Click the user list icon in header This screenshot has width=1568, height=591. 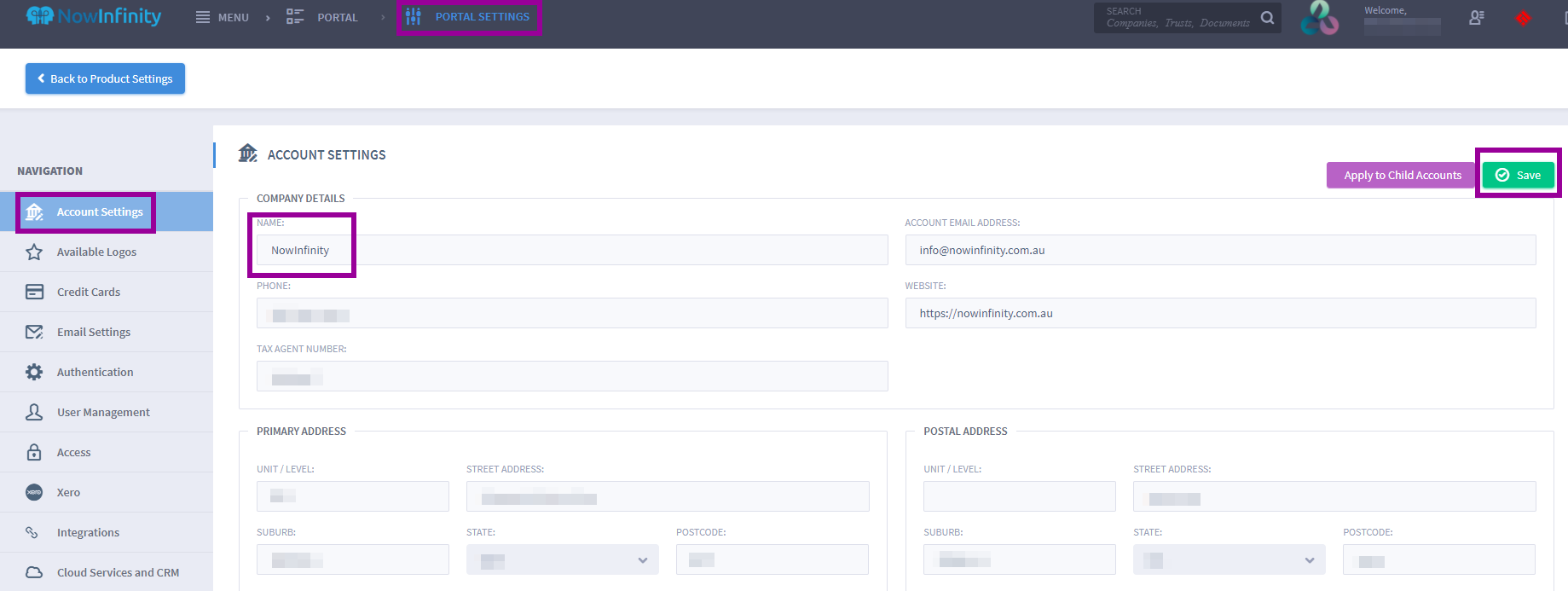tap(1477, 17)
